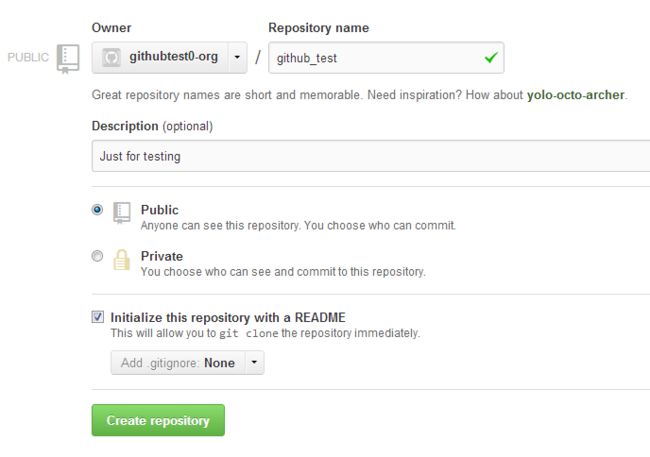
Task: Select the Public radio button
Action: pos(97,209)
